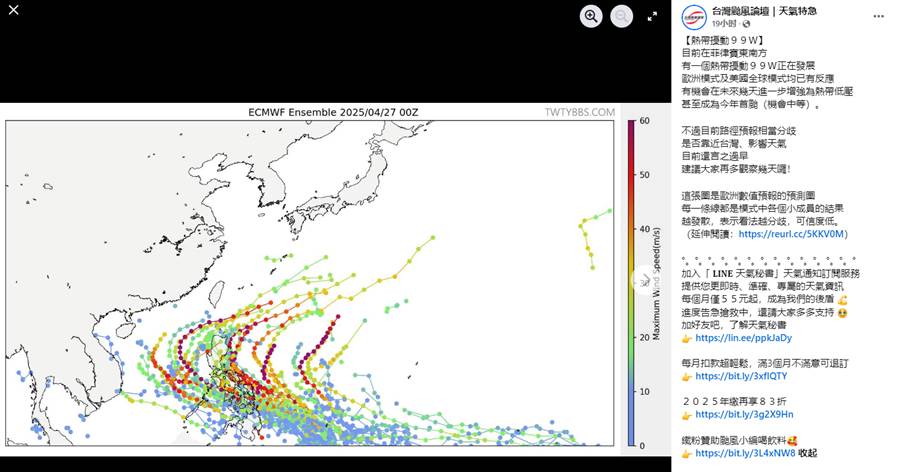
Task: Open the post options three-dot menu
Action: pos(878,16)
